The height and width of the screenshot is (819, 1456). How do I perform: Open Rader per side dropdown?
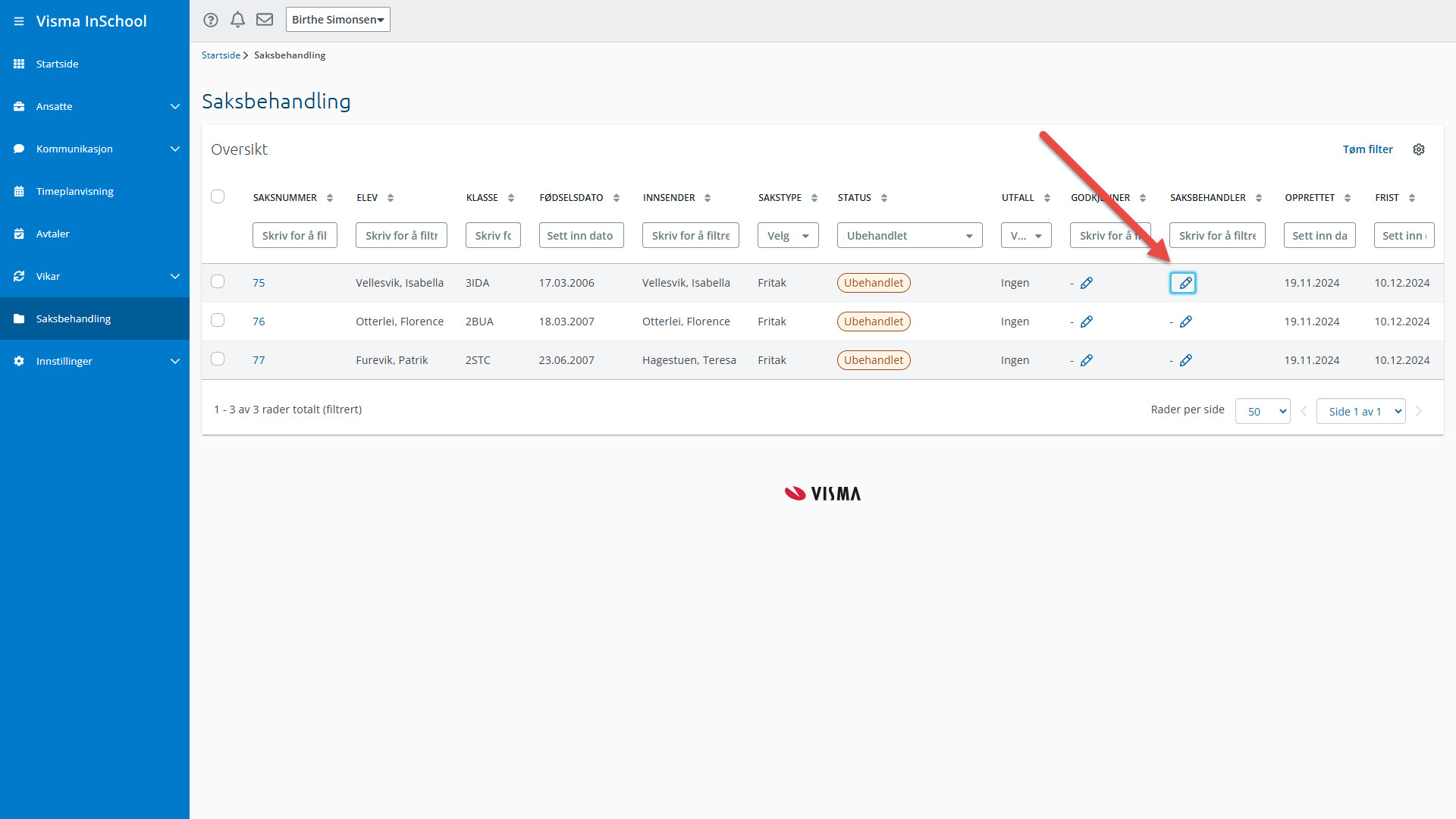1263,411
